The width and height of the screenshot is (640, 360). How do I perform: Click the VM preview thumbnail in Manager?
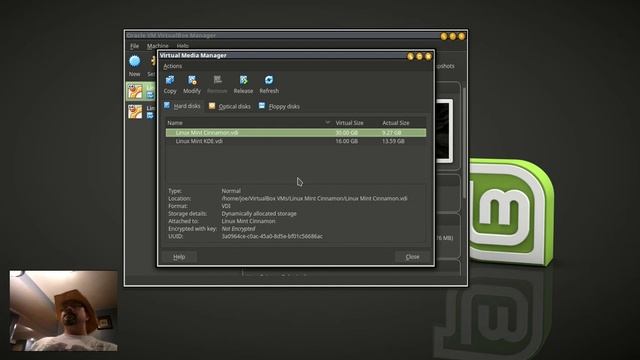tap(444, 131)
